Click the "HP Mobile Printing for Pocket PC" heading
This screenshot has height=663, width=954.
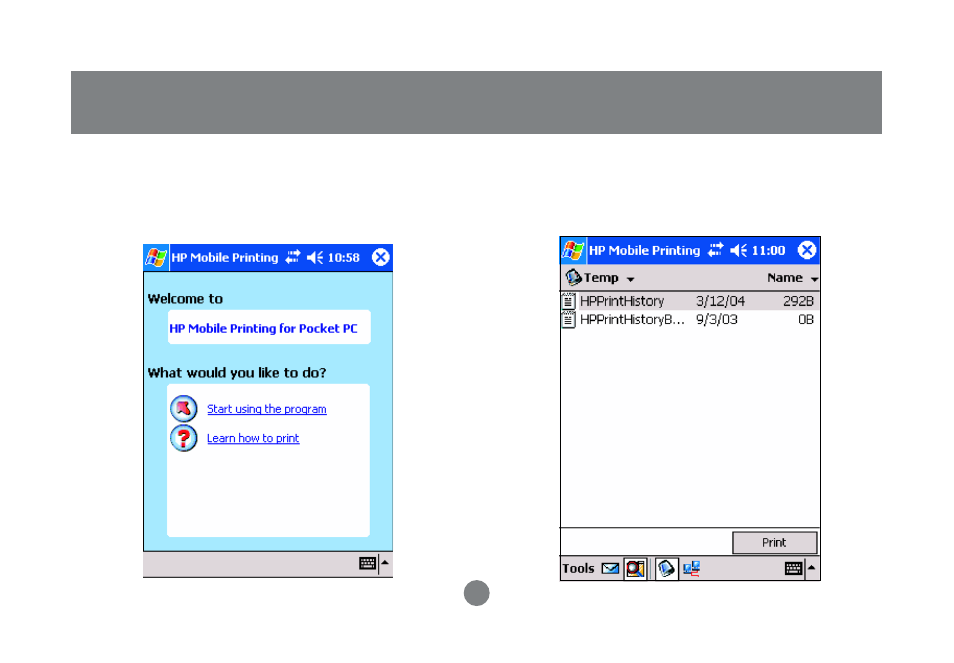point(263,328)
